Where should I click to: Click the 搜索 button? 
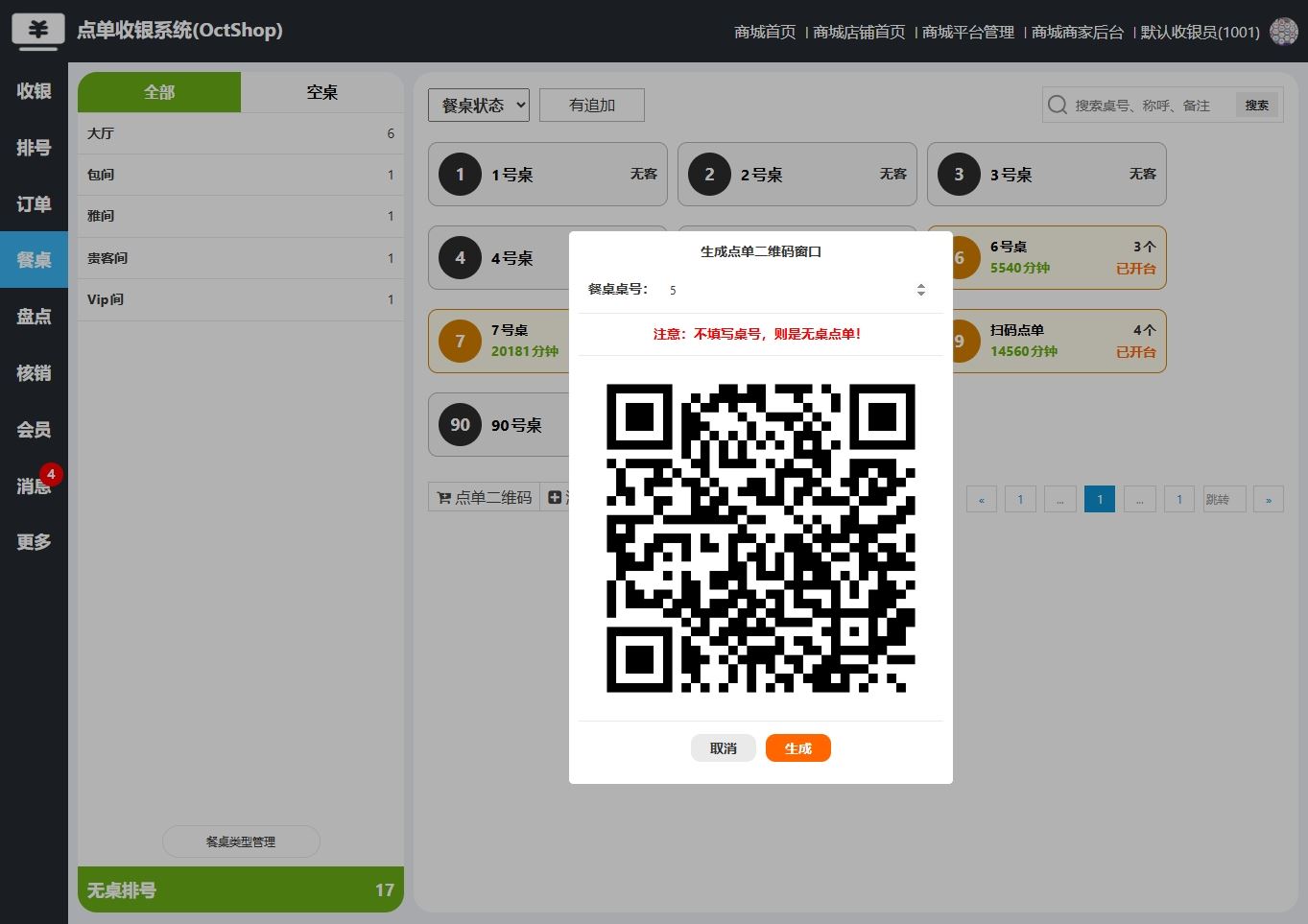(x=1257, y=105)
